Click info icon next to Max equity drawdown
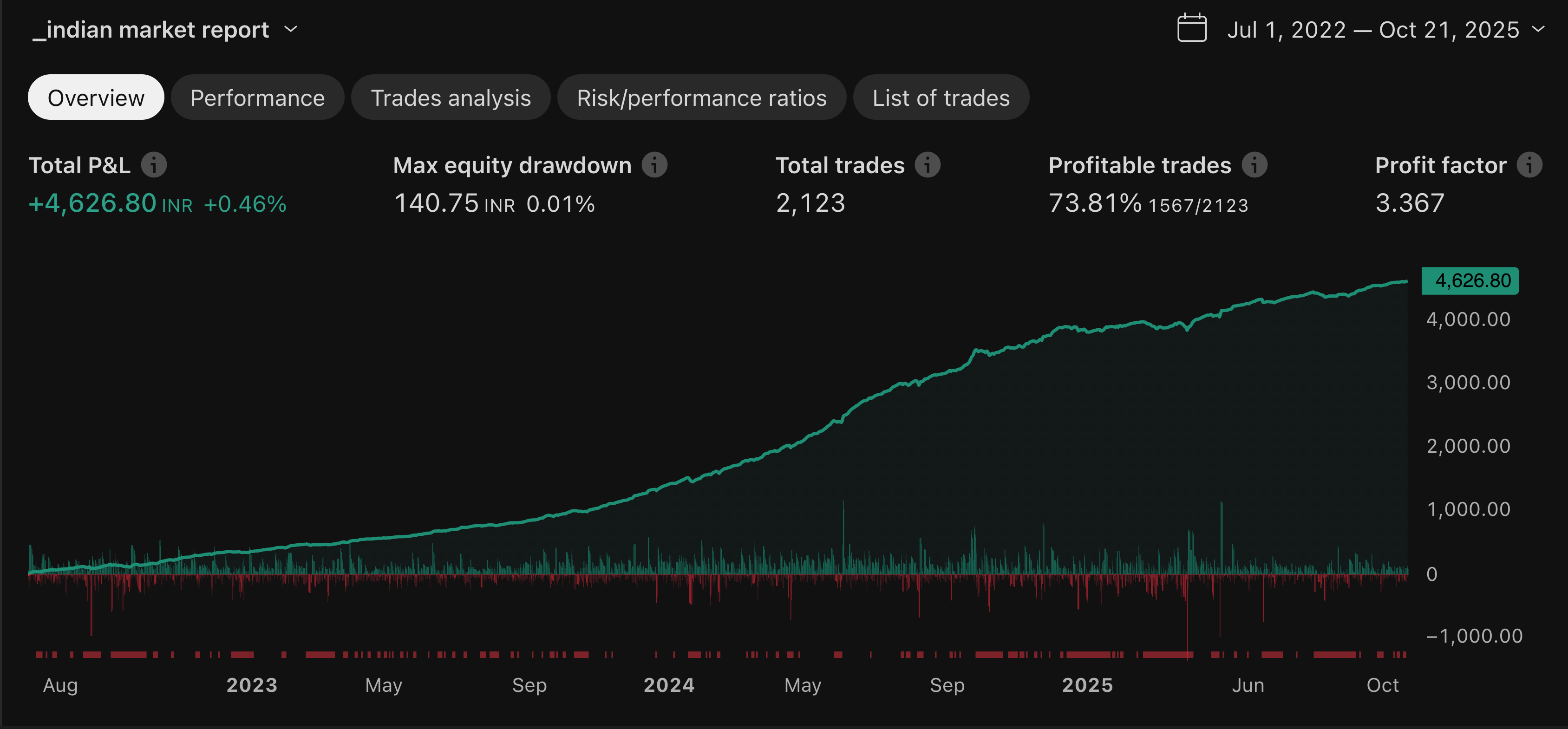The height and width of the screenshot is (729, 1568). point(654,165)
